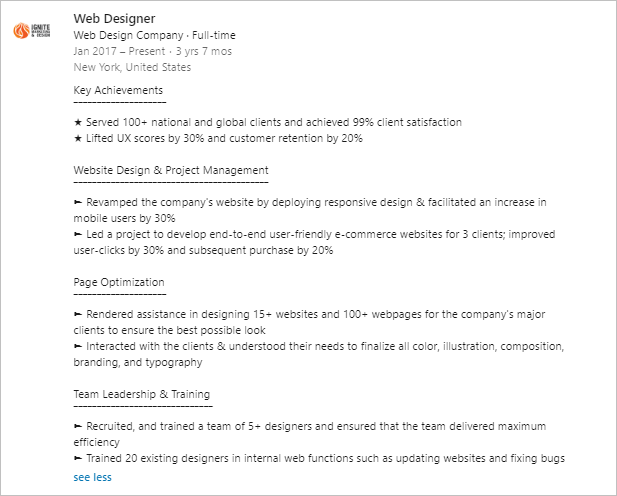Viewport: 617px width, 496px height.
Task: Click the star bullet before "Lifted UX scores"
Action: (78, 138)
